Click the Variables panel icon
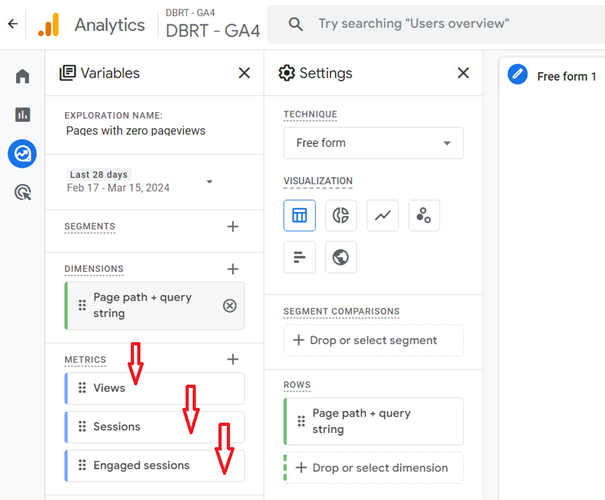 click(68, 73)
